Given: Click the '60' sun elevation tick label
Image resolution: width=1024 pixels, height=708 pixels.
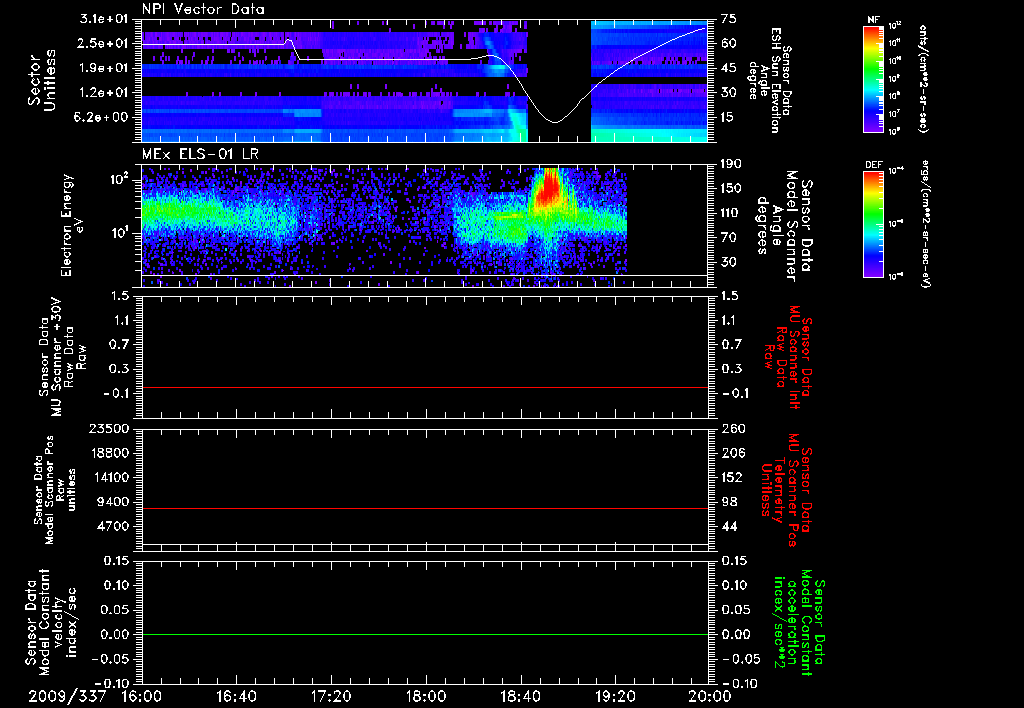Looking at the screenshot, I should 729,43.
